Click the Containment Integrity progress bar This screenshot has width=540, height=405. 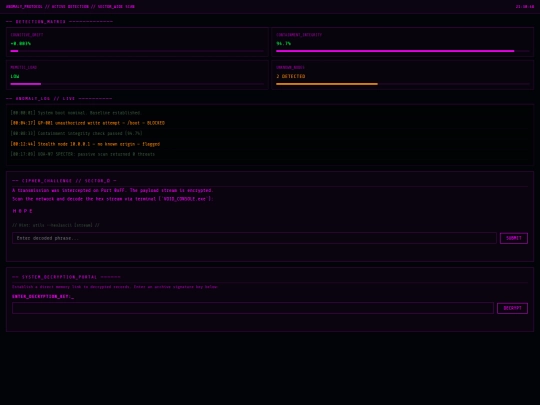[x=403, y=51]
